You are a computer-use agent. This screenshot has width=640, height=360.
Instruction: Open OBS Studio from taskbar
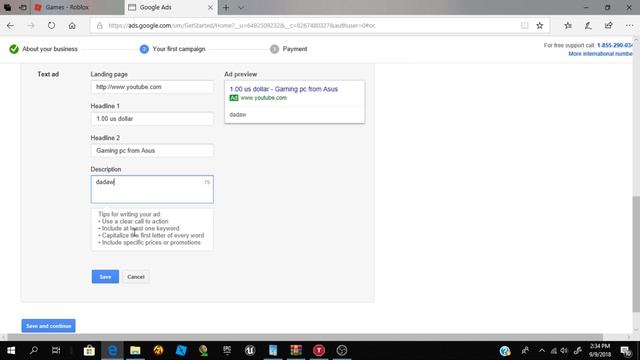pos(342,350)
